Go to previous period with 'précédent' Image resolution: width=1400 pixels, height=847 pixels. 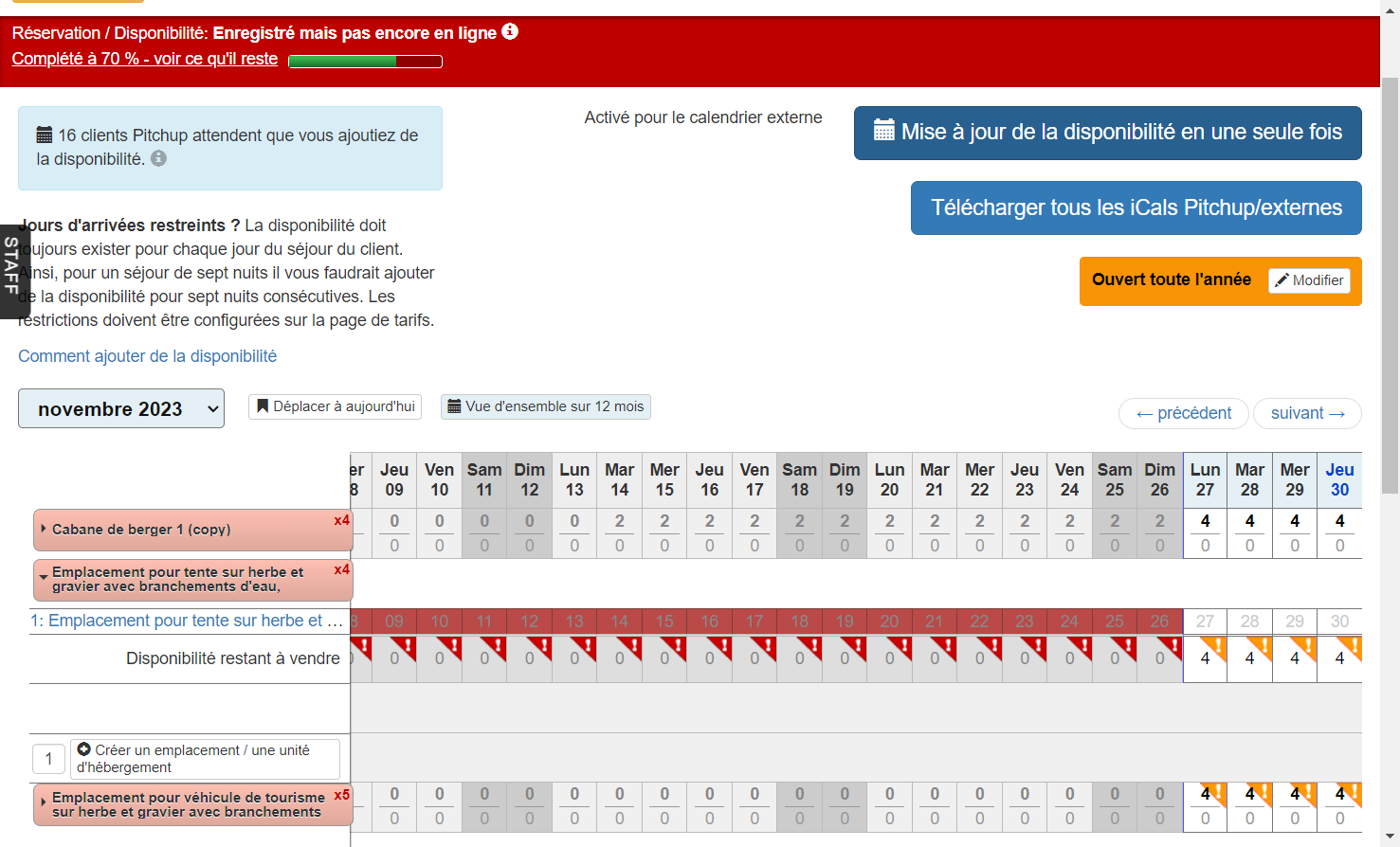(x=1184, y=413)
